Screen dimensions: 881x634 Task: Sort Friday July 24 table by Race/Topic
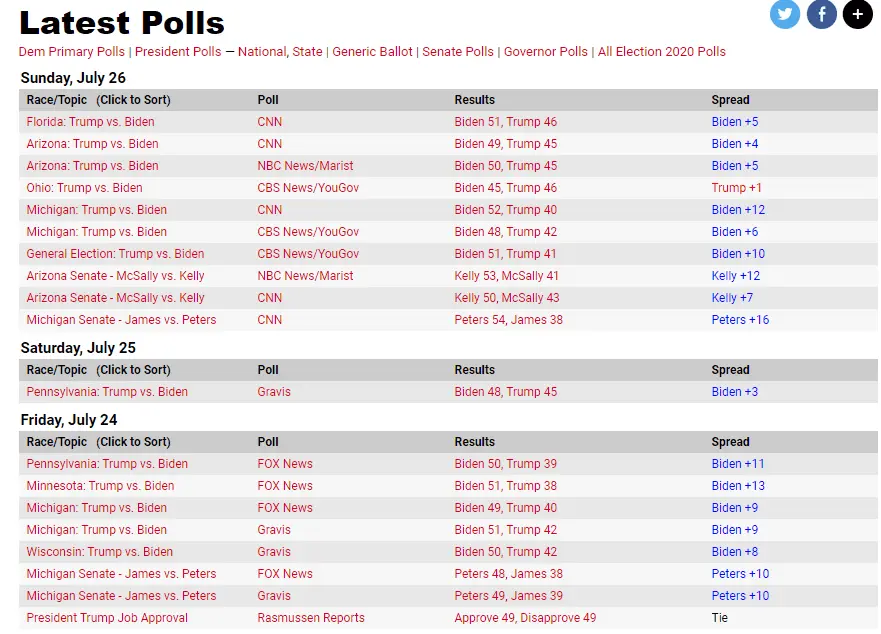coord(98,442)
